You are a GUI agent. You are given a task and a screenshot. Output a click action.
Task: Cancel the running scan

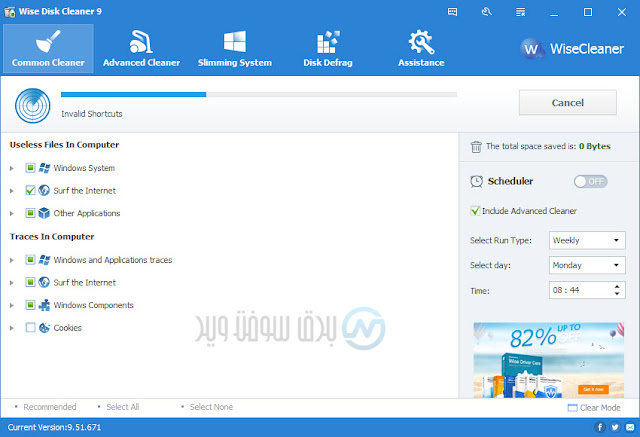[567, 103]
